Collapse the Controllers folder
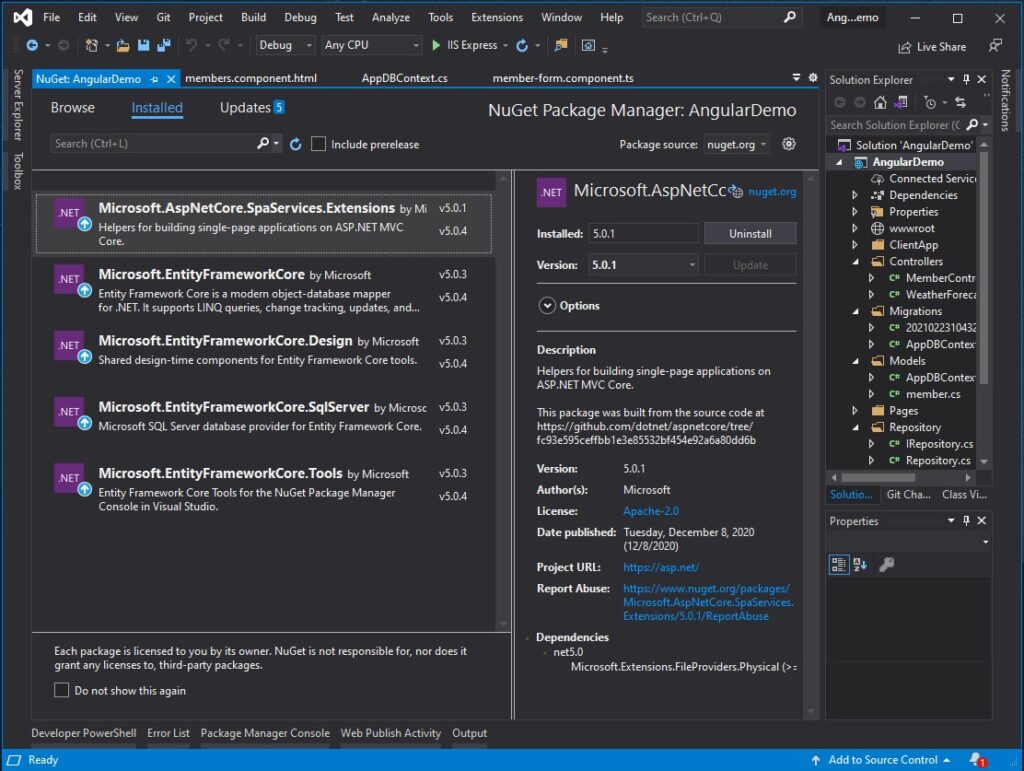Viewport: 1024px width, 771px height. 855,261
